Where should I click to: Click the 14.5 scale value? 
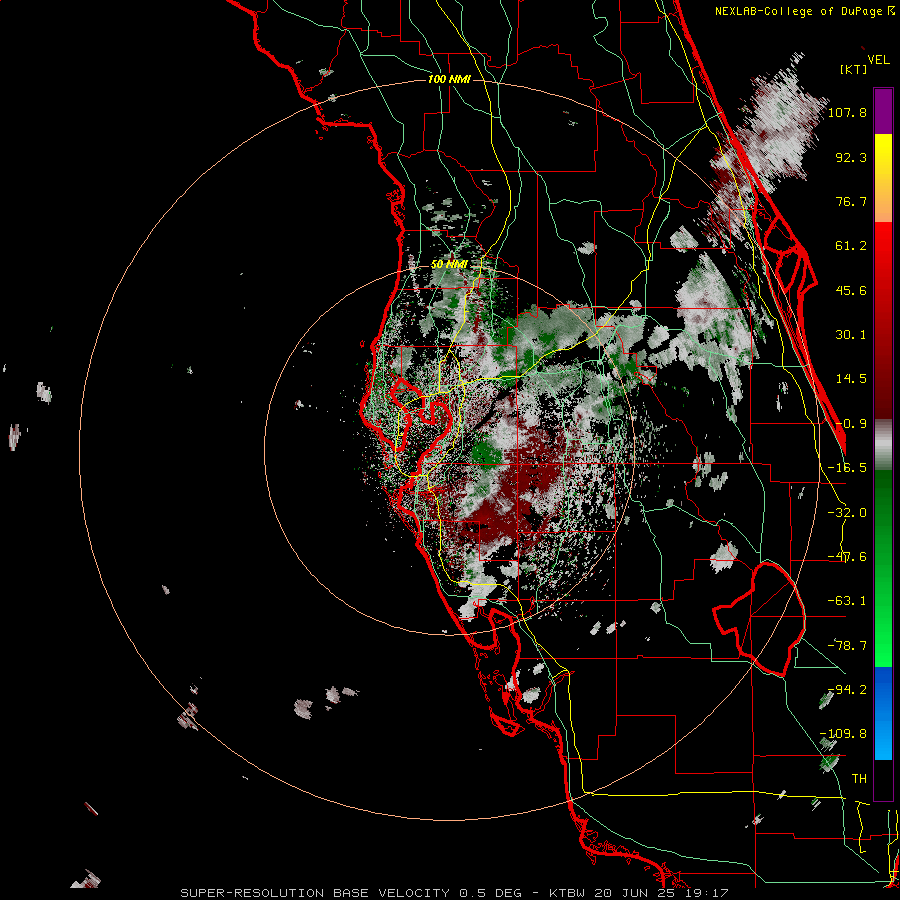click(x=851, y=379)
